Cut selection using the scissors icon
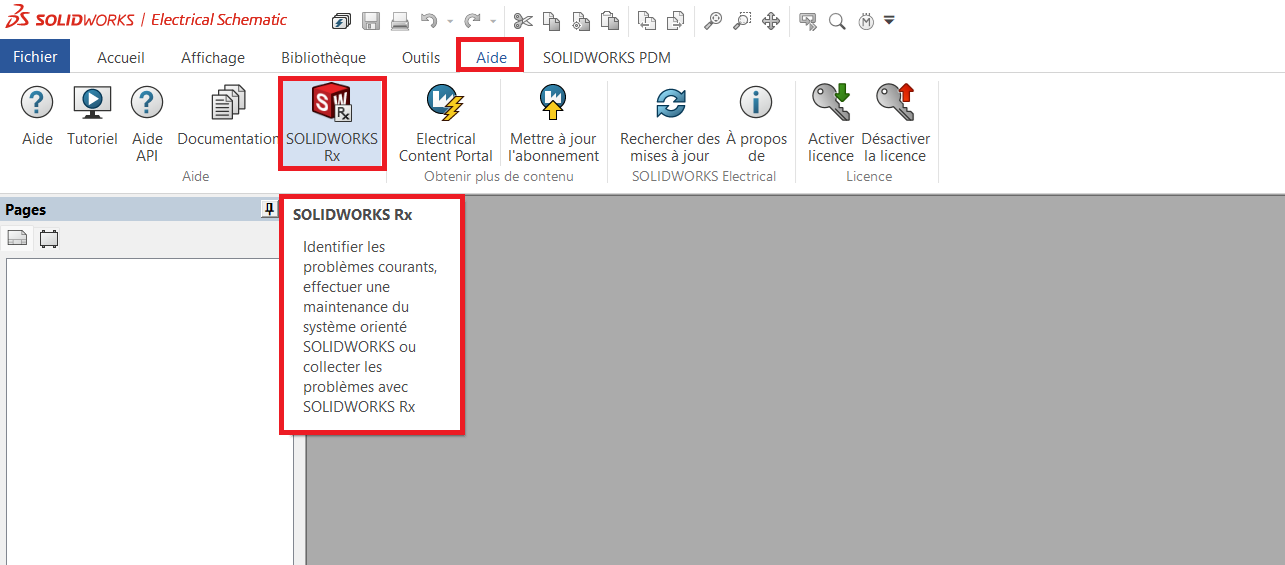 point(523,20)
